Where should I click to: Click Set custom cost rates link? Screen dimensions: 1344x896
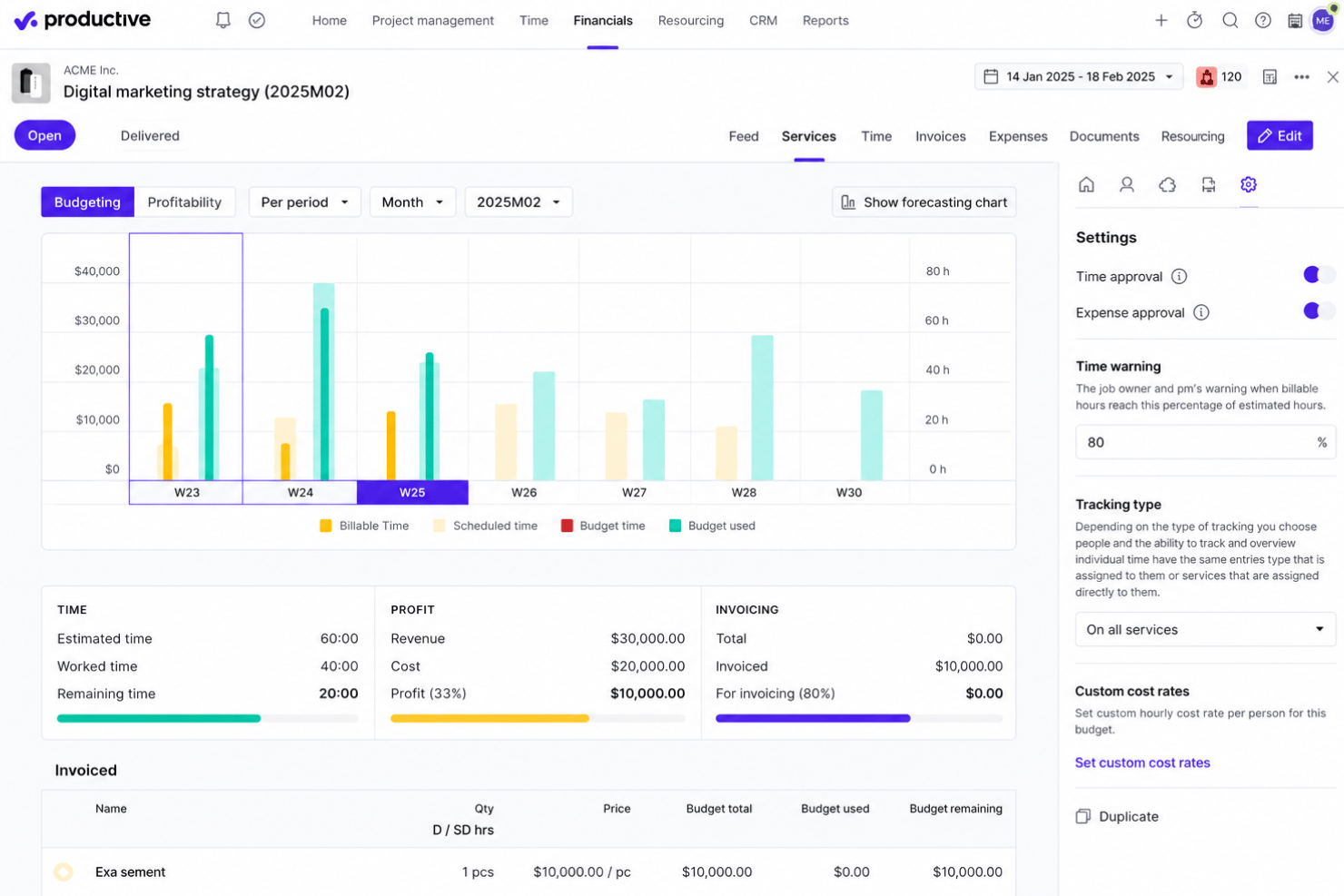coord(1142,763)
